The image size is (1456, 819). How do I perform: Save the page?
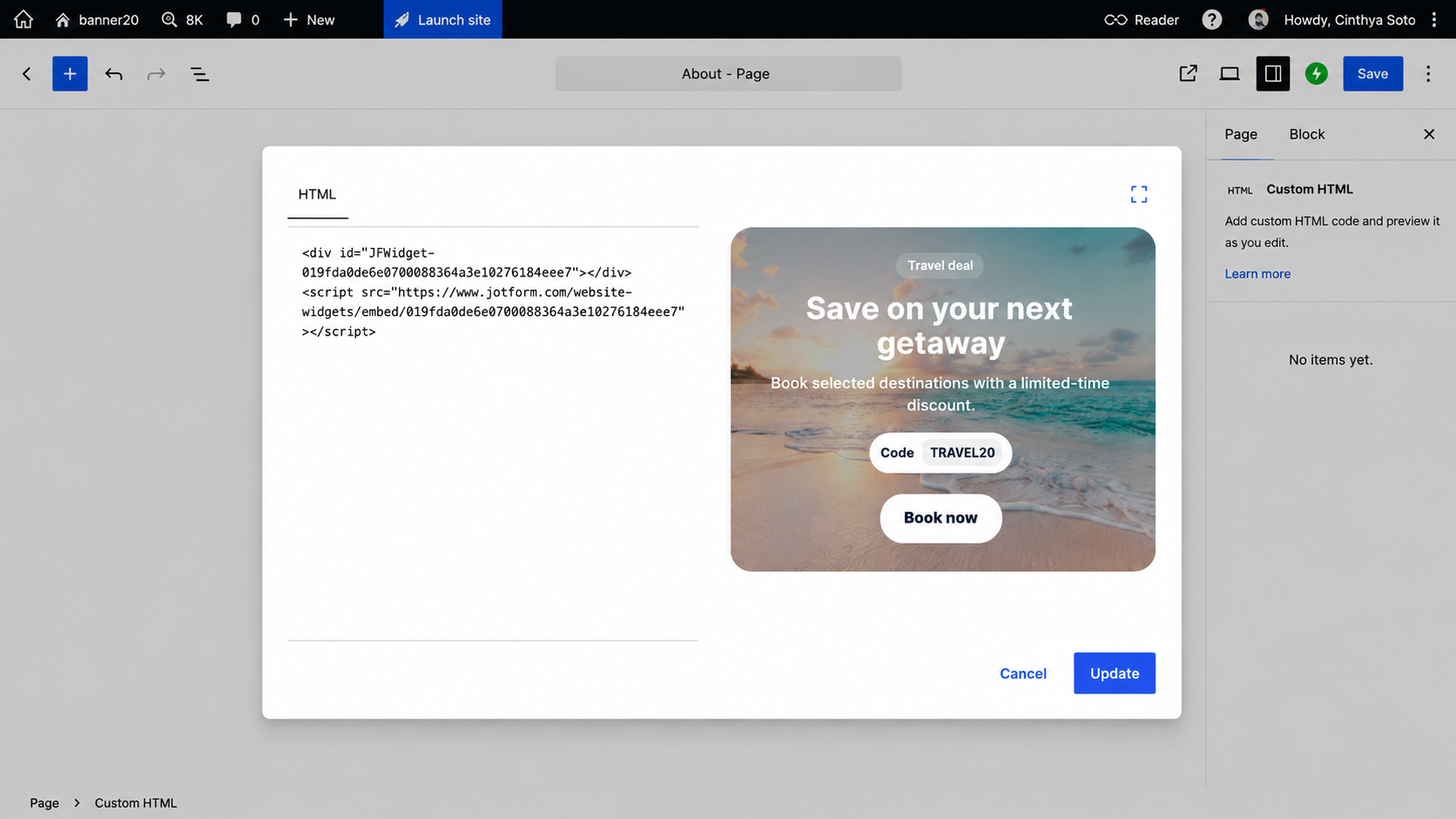1372,74
